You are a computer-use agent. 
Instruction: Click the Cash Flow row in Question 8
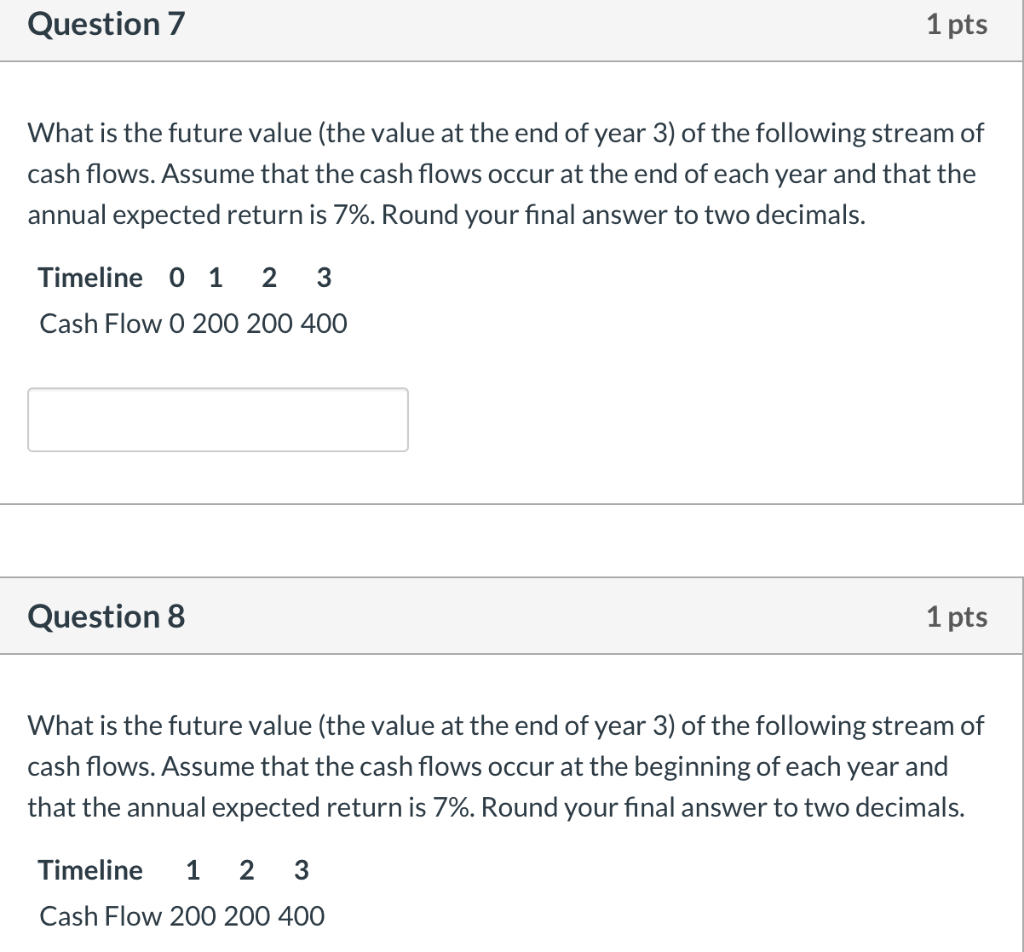point(181,916)
